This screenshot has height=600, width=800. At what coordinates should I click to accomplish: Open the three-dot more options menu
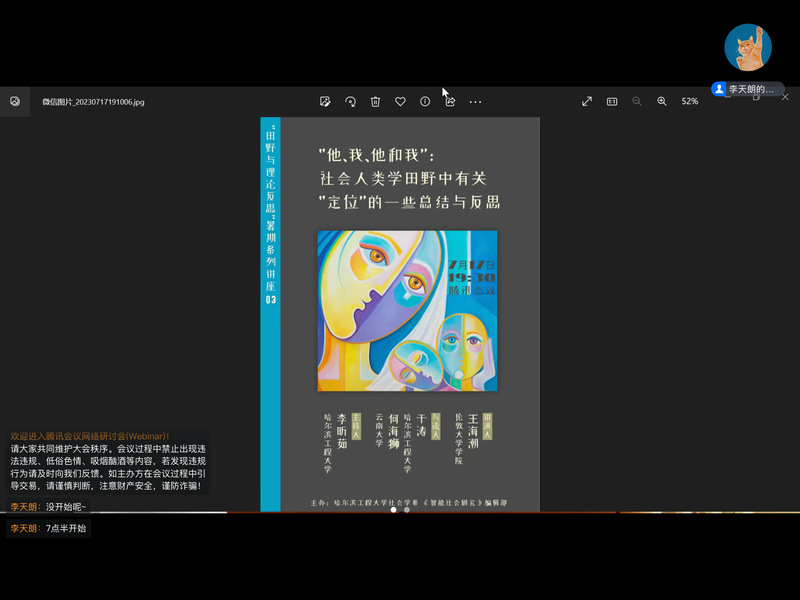click(x=475, y=101)
